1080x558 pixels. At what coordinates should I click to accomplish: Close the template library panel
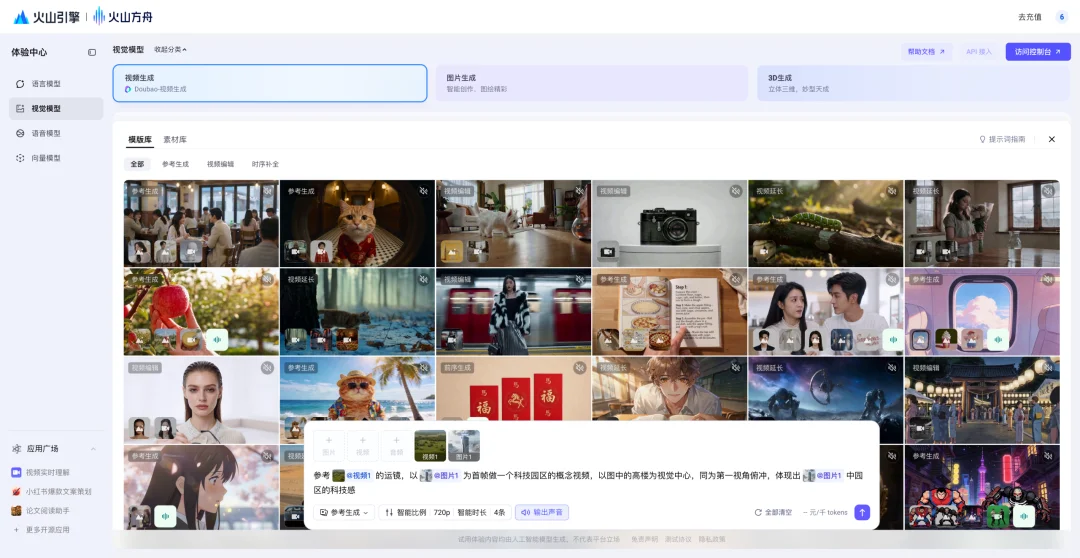pyautogui.click(x=1052, y=139)
